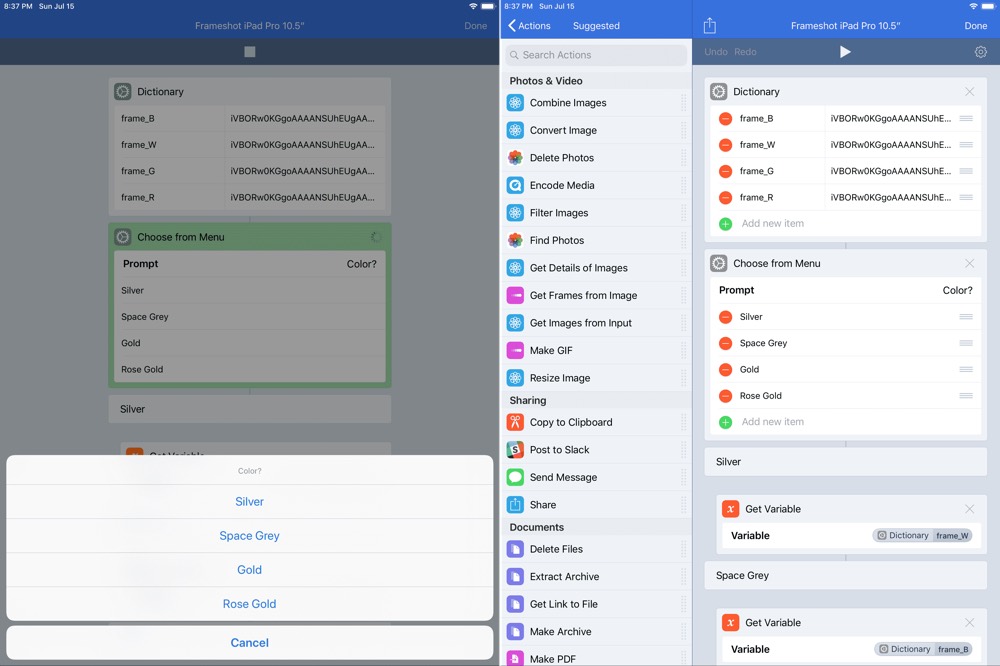Choose Silver in the Color? menu

[x=249, y=502]
